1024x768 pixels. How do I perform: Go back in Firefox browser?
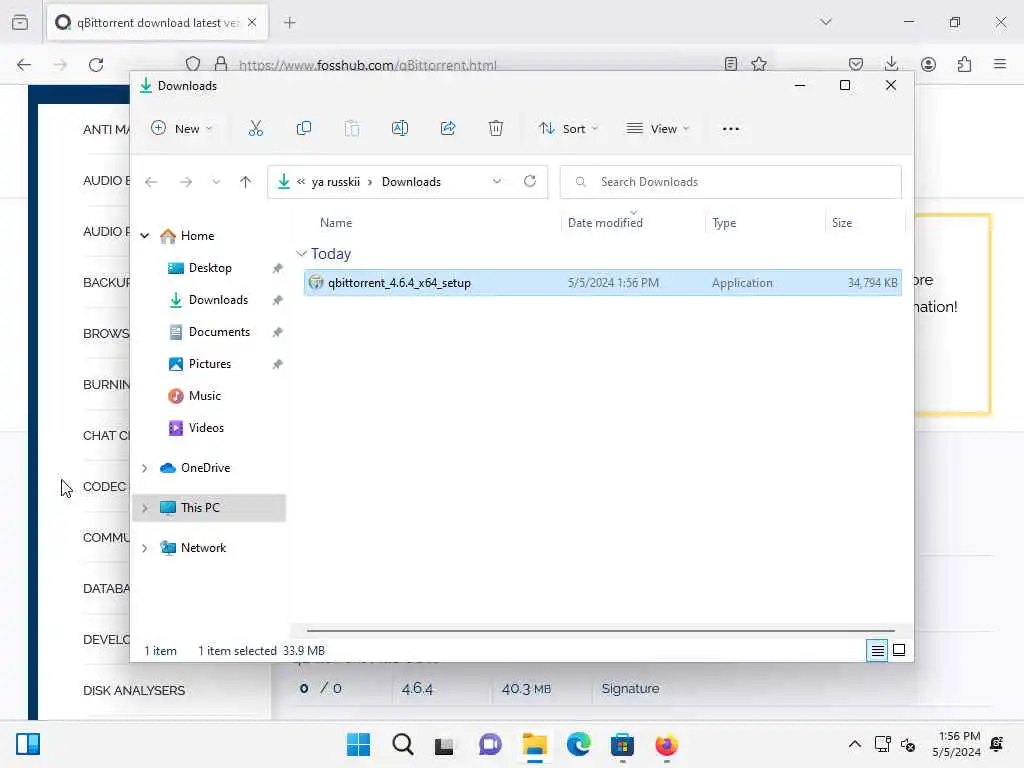(24, 65)
